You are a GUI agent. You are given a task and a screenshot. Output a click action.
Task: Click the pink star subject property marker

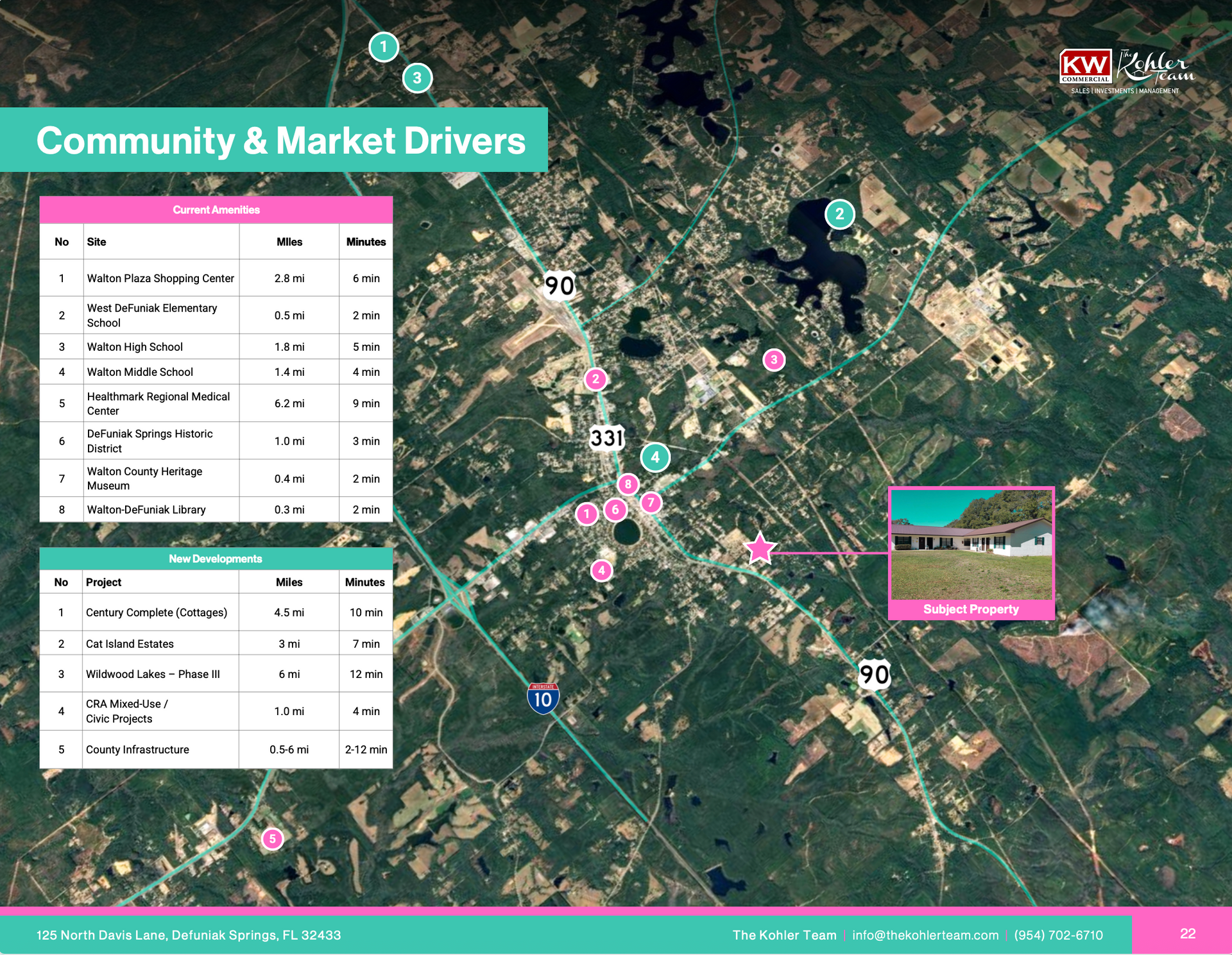[x=760, y=548]
